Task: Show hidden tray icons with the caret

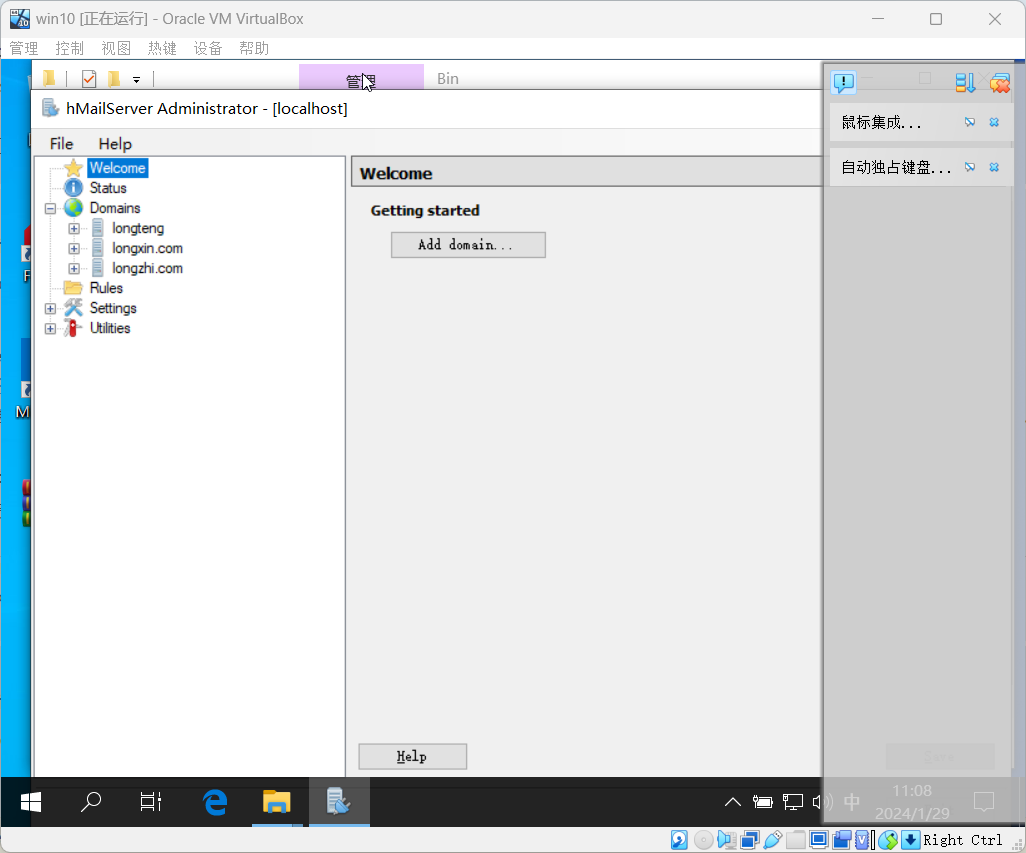Action: 733,802
